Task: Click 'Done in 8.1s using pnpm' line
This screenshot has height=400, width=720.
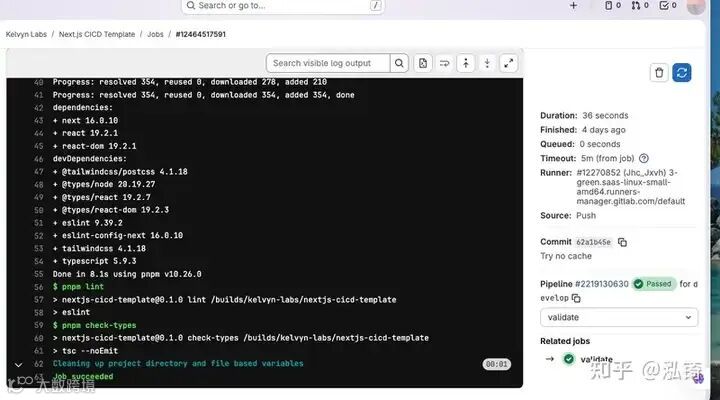Action: 127,274
